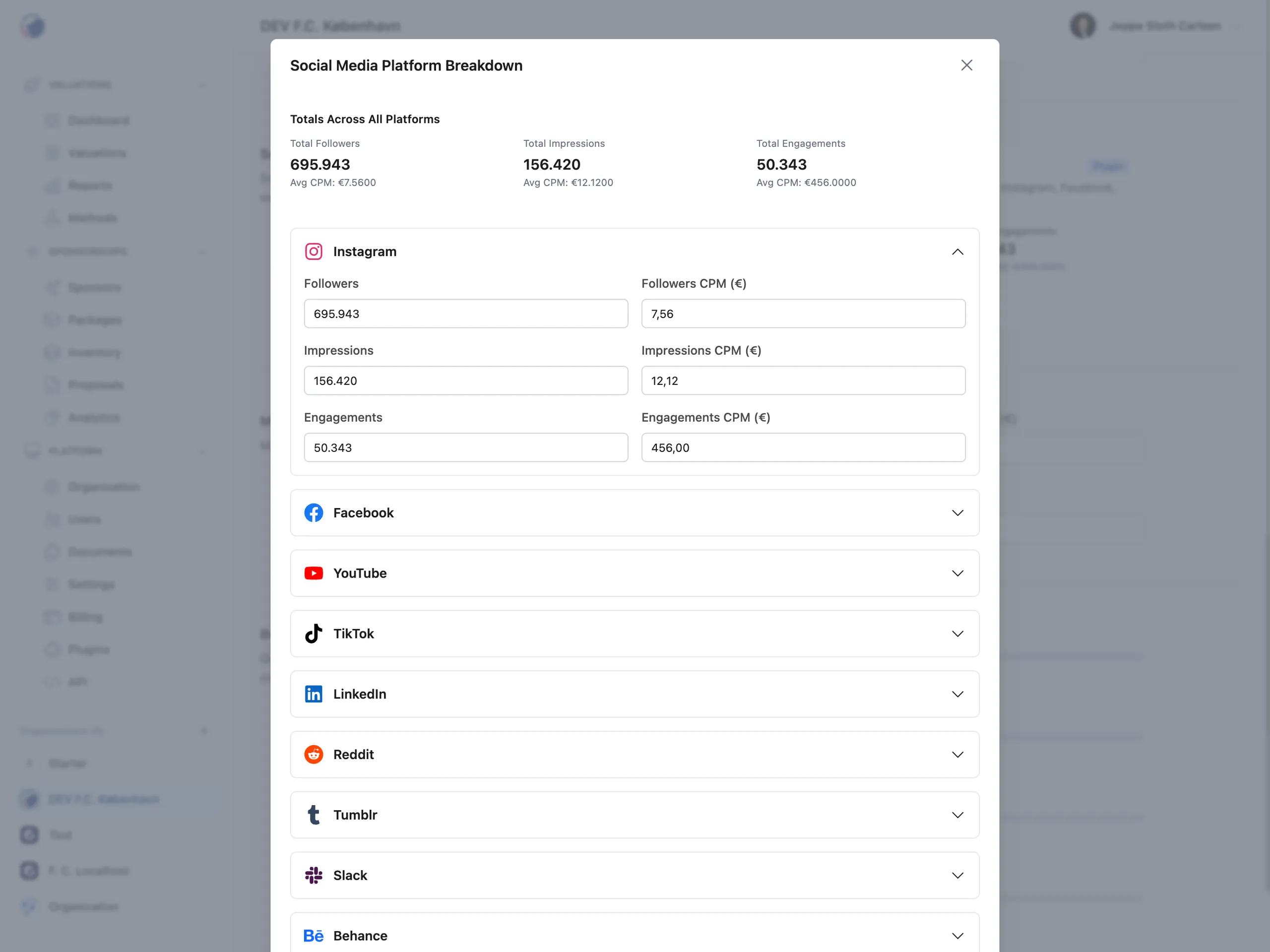
Task: Select the TikTok section title
Action: 354,634
